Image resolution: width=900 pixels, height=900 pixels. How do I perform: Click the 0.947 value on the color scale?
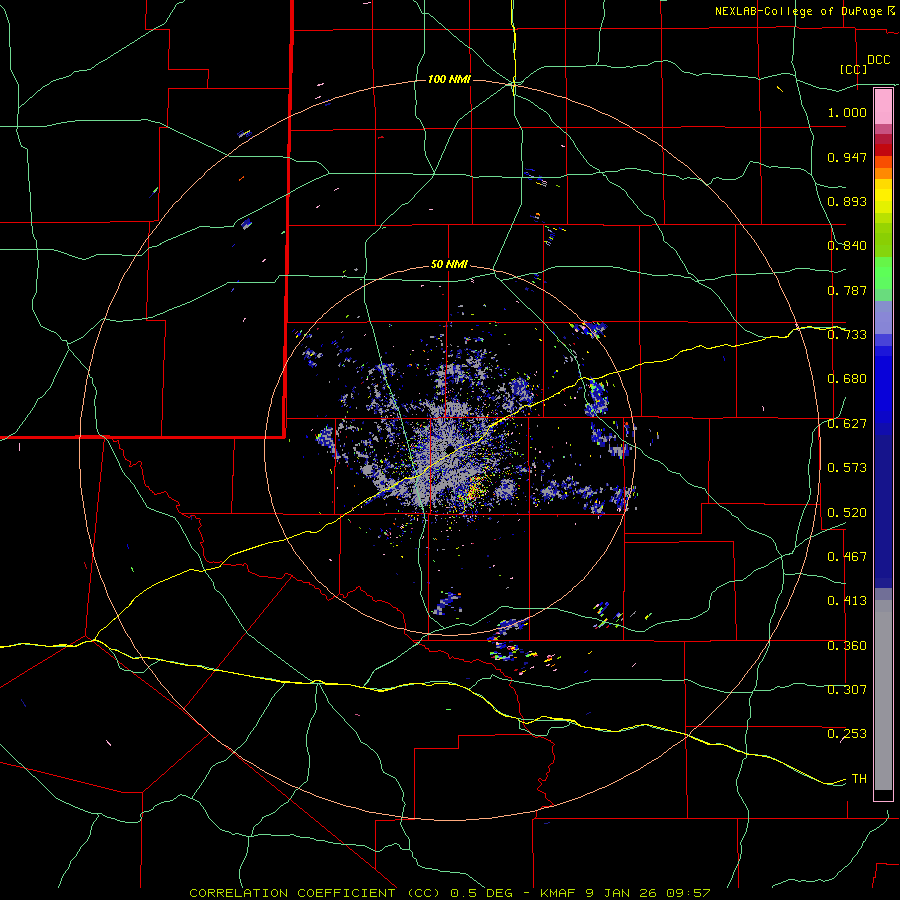pos(847,157)
